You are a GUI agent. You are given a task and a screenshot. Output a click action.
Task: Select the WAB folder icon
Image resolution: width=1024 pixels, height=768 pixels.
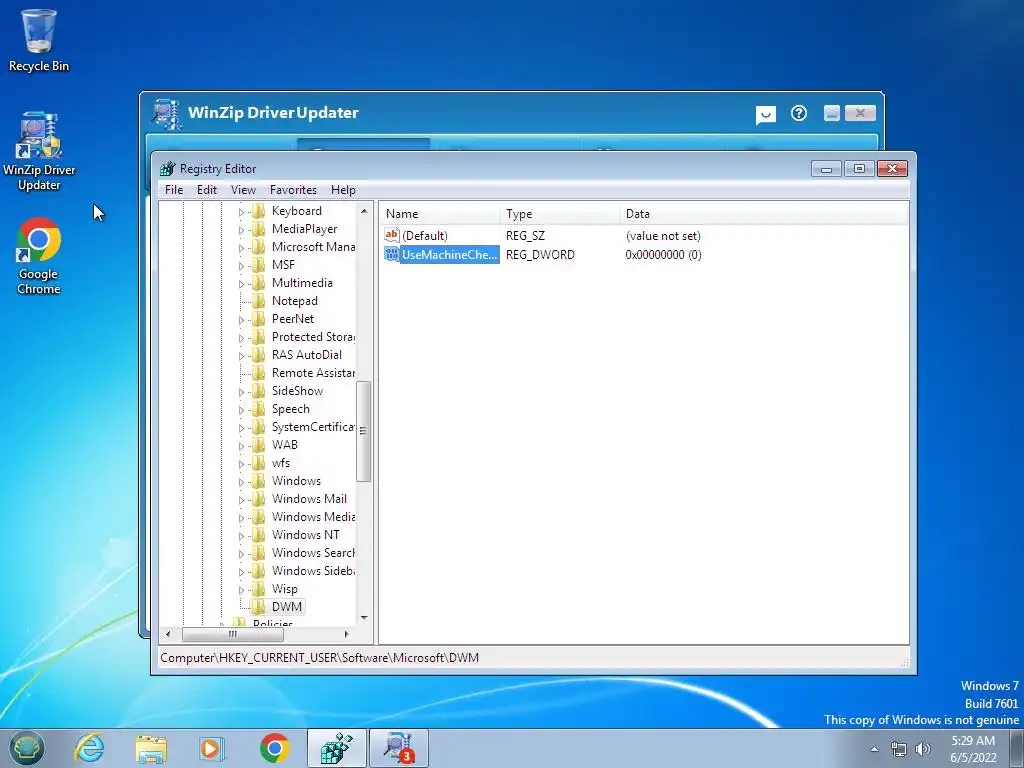pos(259,445)
